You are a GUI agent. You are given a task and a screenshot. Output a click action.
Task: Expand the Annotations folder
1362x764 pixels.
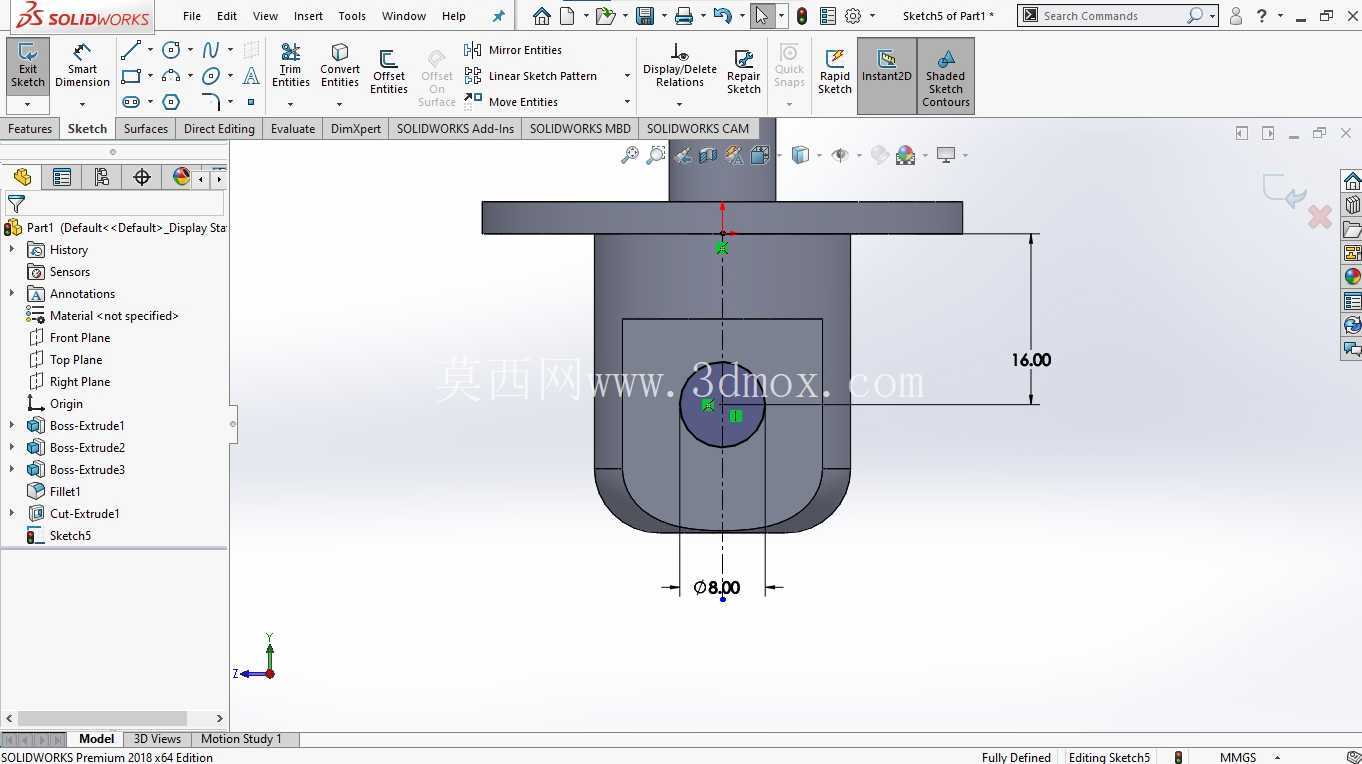[12, 294]
